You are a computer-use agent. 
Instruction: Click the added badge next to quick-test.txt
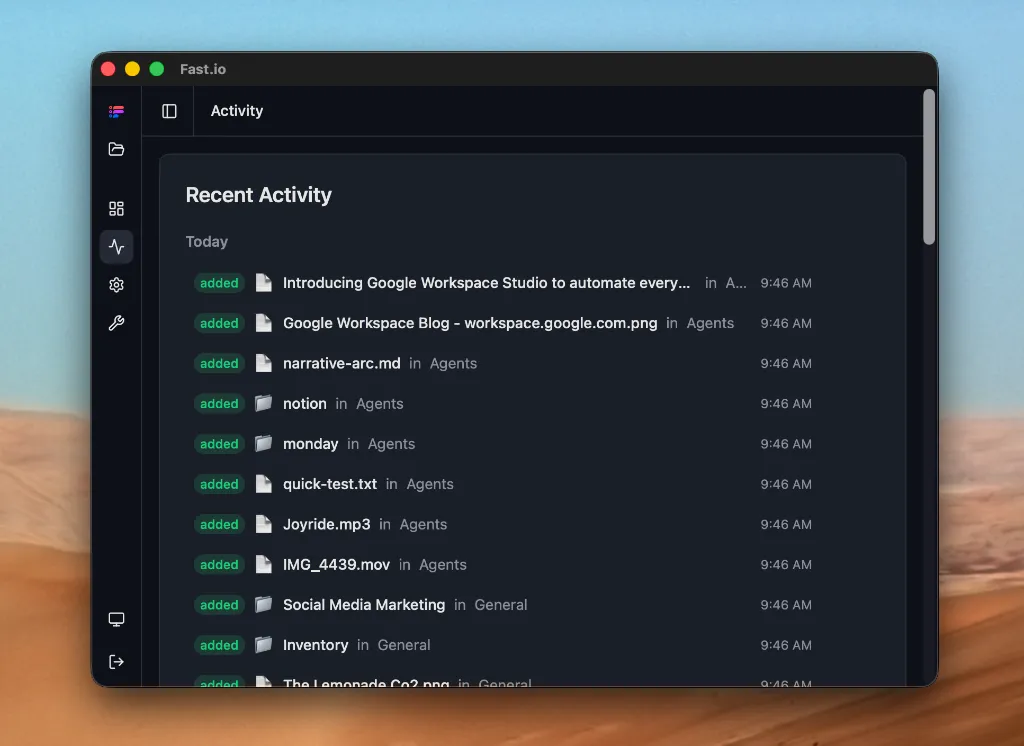tap(219, 484)
